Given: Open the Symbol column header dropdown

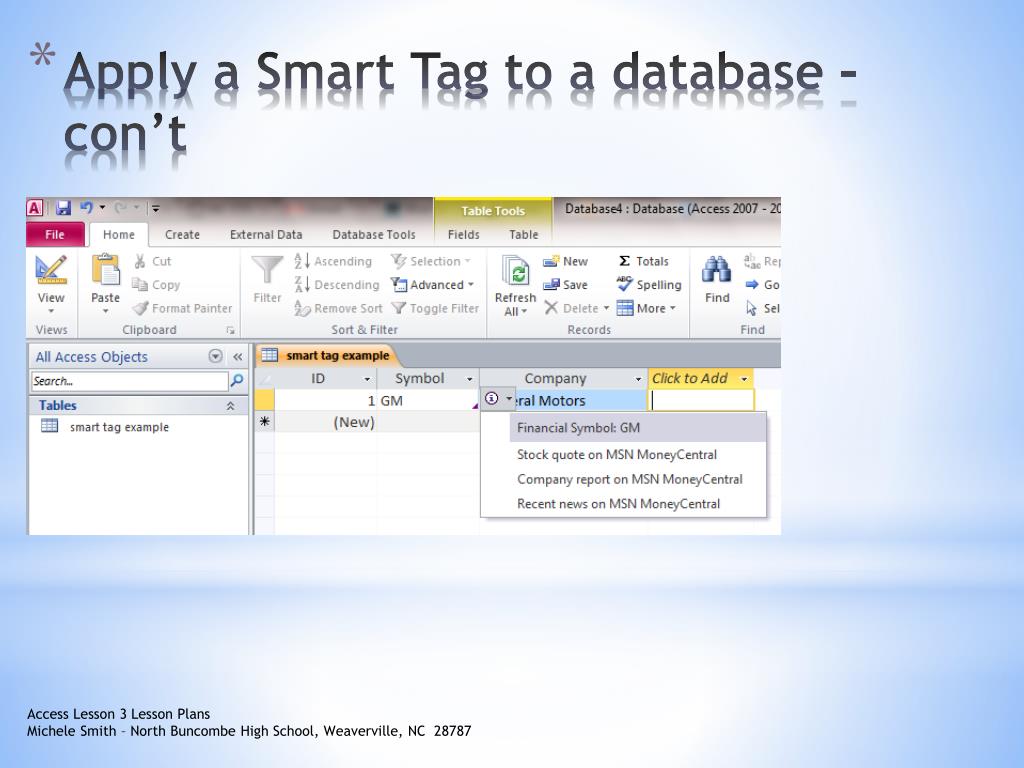Looking at the screenshot, I should pyautogui.click(x=469, y=379).
